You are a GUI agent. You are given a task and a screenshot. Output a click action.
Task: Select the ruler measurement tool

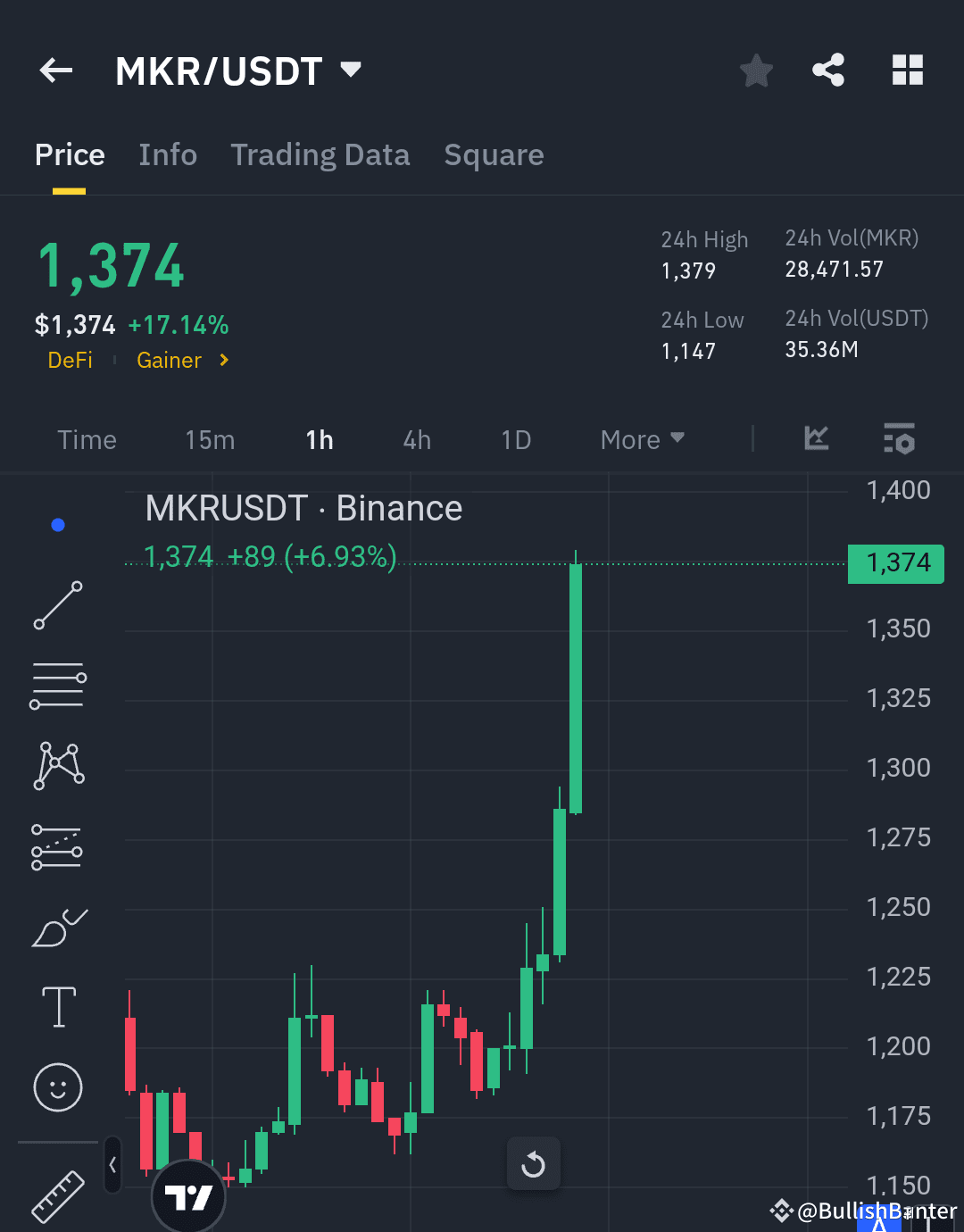57,1196
